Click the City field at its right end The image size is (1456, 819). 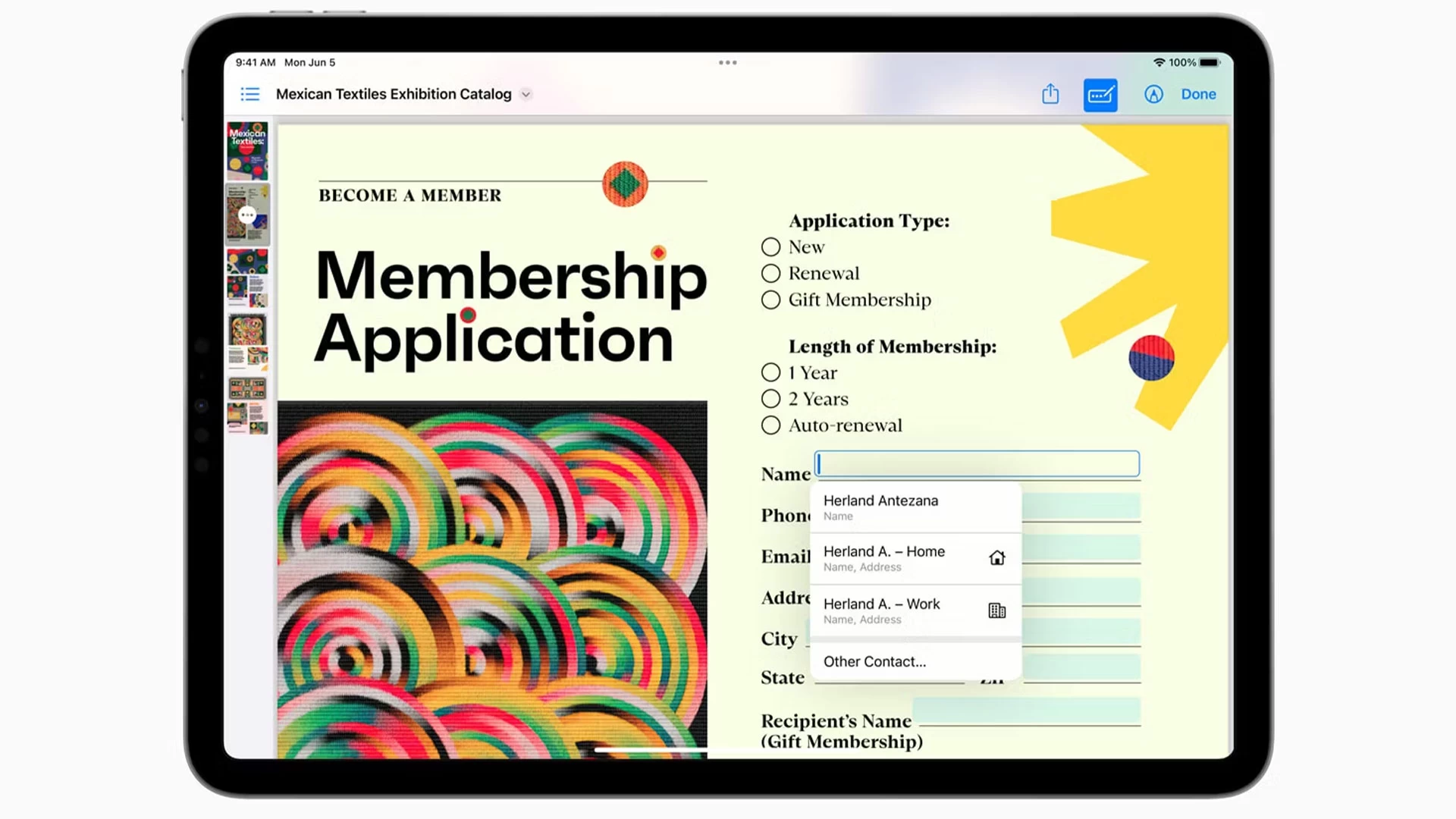[1081, 632]
